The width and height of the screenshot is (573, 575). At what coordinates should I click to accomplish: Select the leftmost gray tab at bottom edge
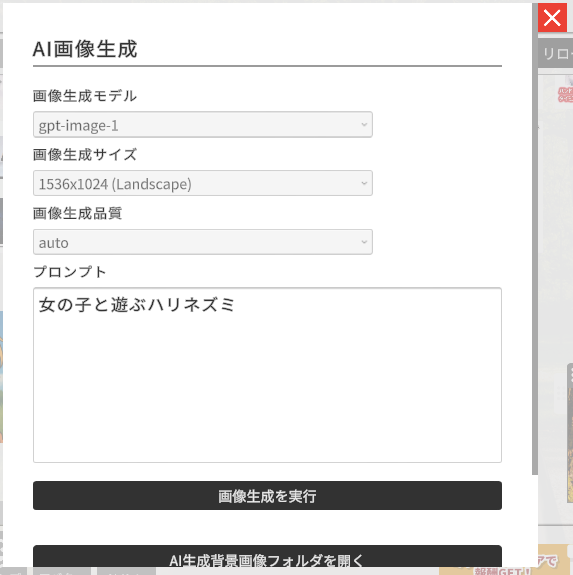tap(13, 571)
